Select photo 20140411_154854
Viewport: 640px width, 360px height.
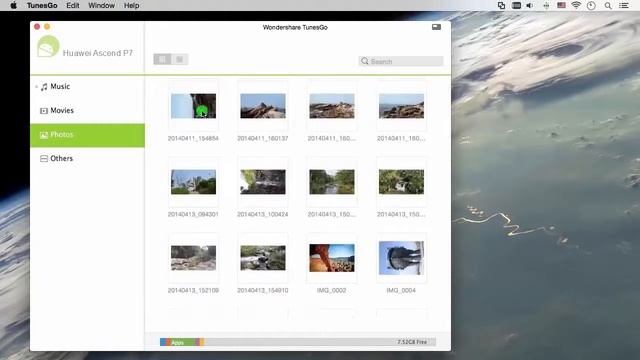(x=193, y=106)
